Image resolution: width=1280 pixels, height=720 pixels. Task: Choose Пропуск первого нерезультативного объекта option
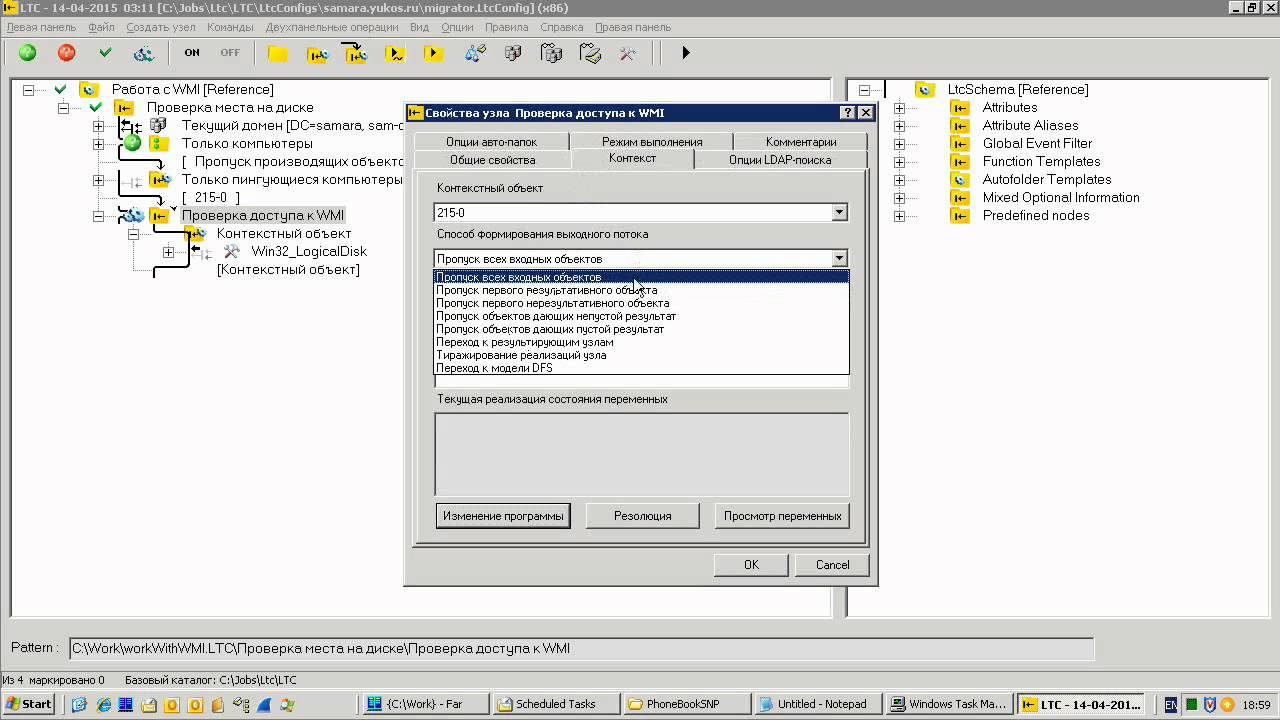point(641,303)
